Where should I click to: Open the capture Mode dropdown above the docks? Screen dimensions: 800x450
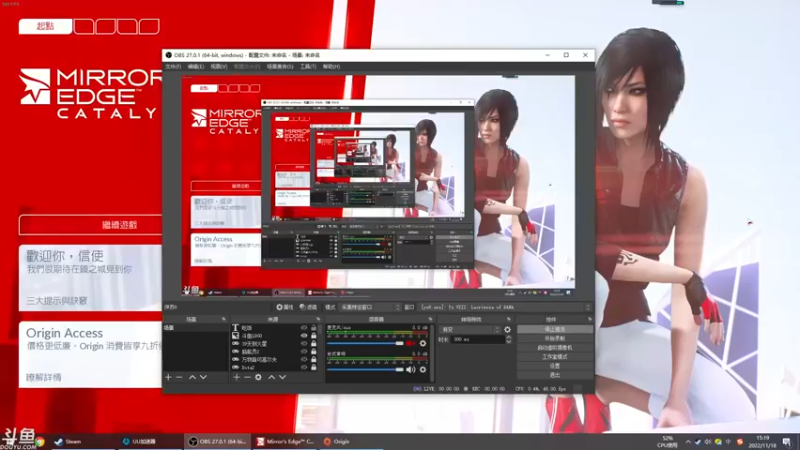370,307
